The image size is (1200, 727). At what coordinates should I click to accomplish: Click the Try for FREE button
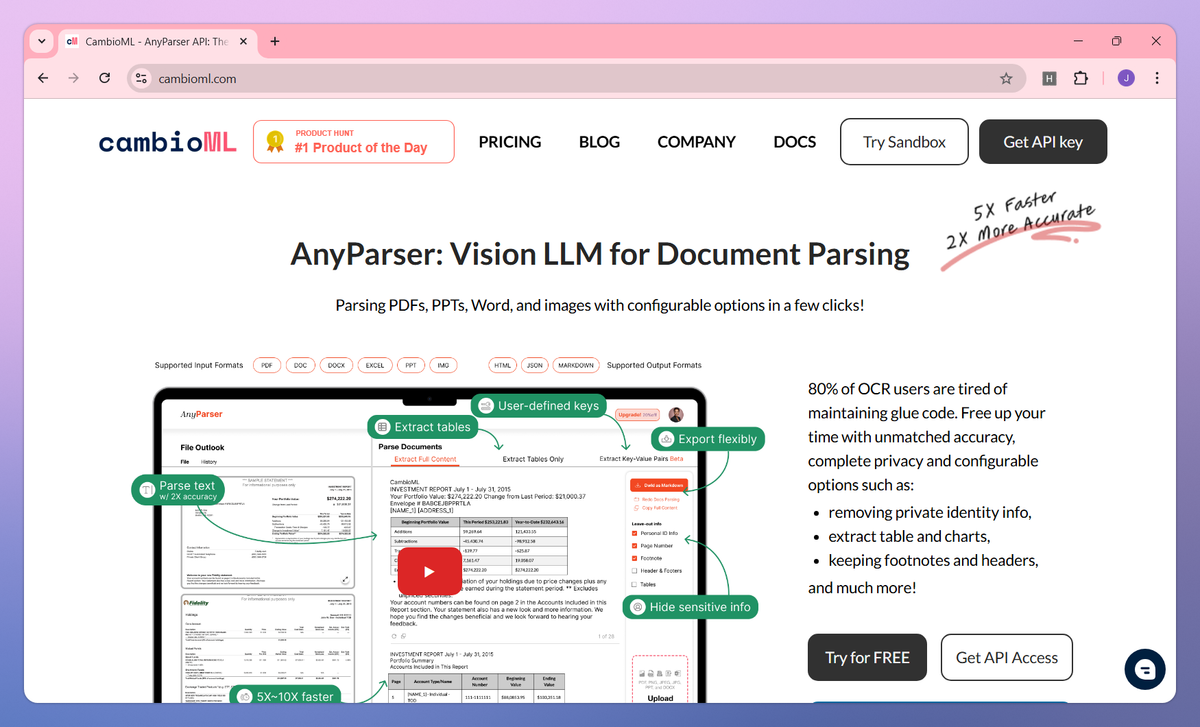(x=867, y=657)
